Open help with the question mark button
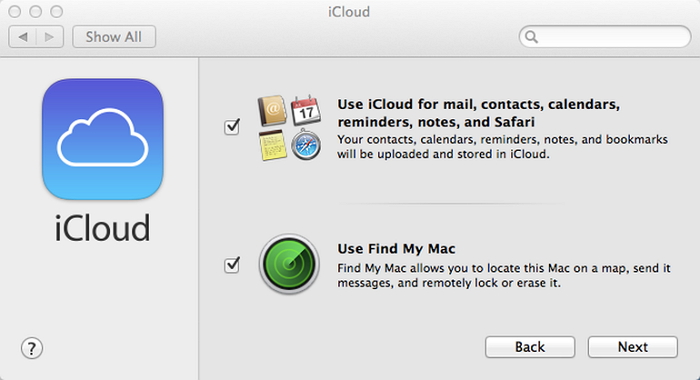 pyautogui.click(x=32, y=348)
